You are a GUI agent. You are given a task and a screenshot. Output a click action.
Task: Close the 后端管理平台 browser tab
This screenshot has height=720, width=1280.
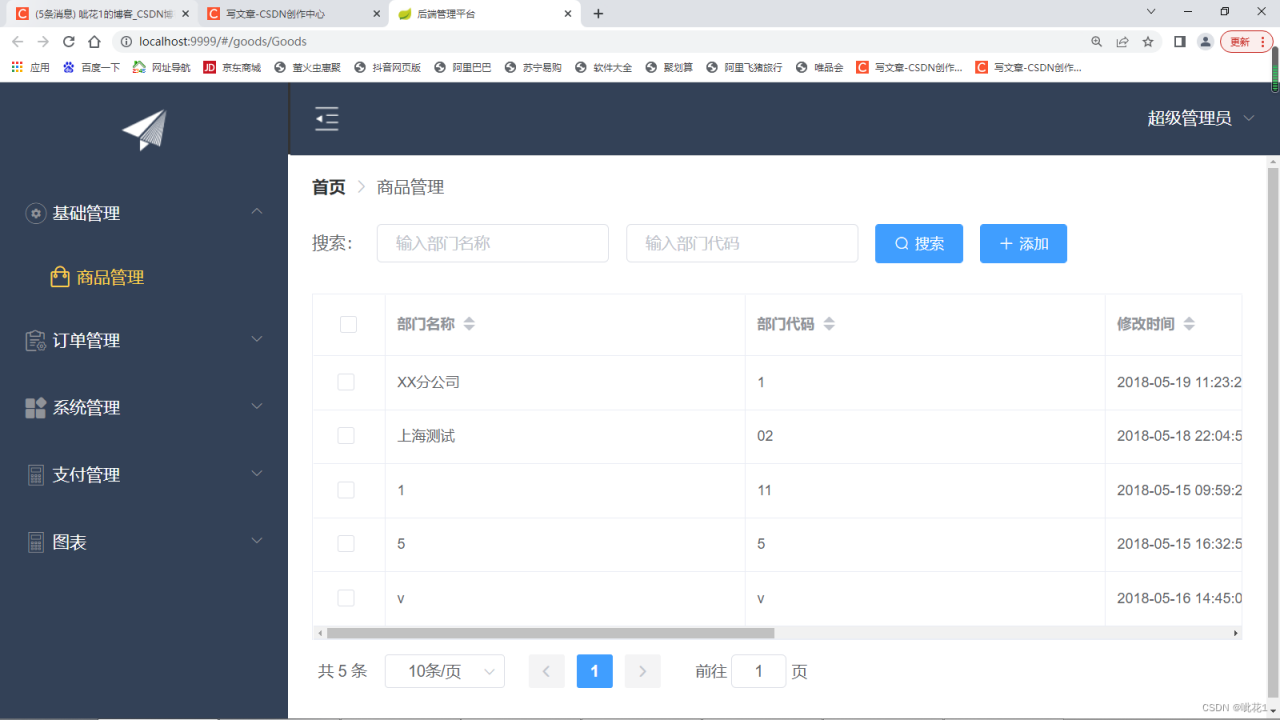(568, 14)
